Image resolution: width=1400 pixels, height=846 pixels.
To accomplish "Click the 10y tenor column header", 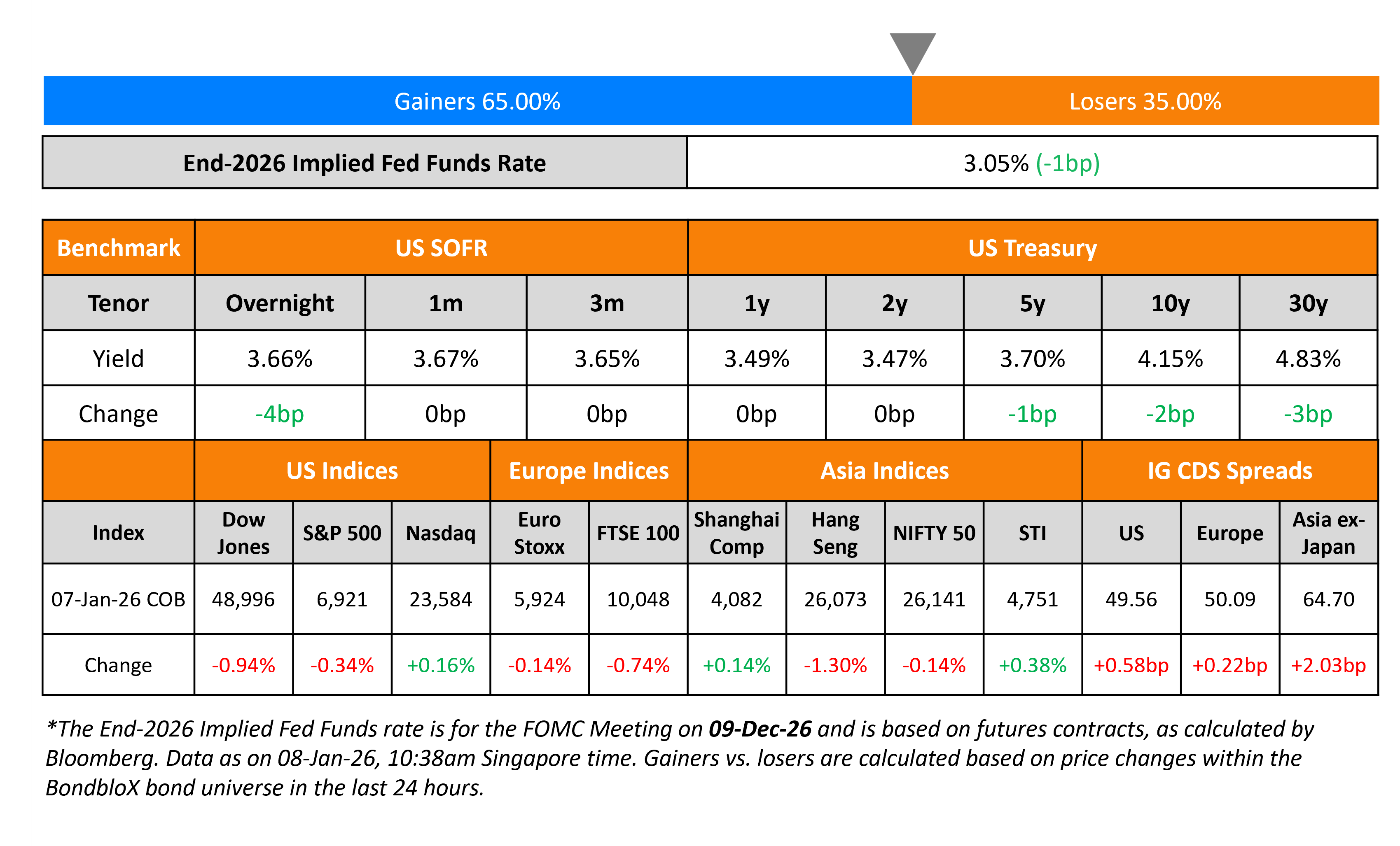I will (1170, 303).
